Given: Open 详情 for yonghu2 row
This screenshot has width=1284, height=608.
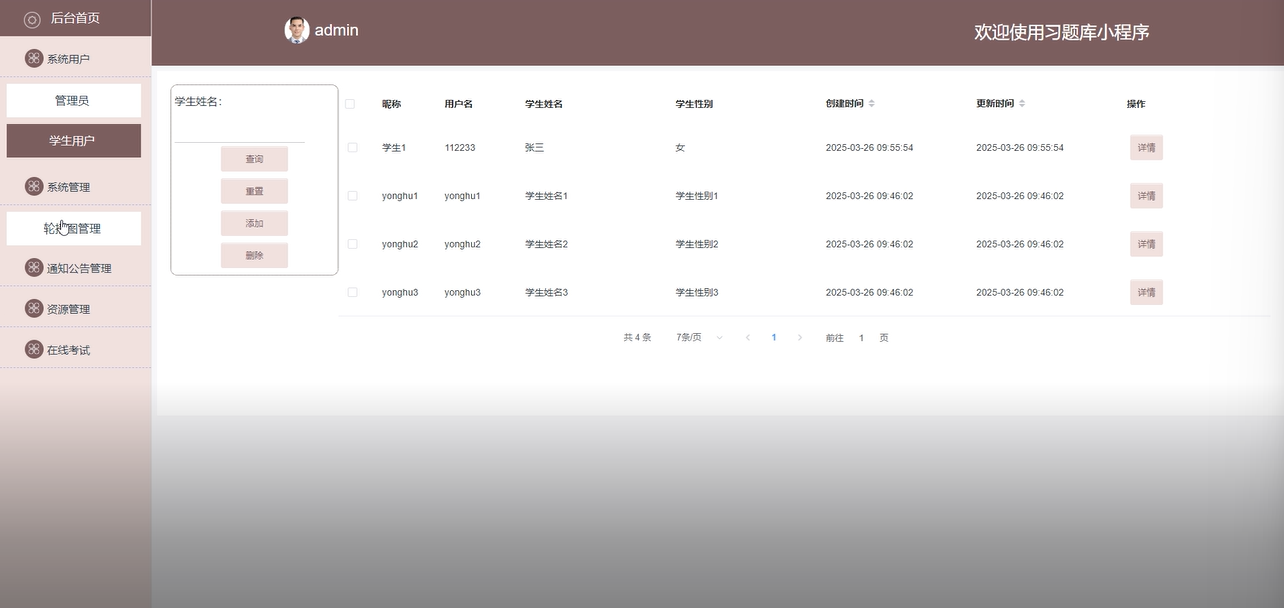Looking at the screenshot, I should pyautogui.click(x=1146, y=244).
